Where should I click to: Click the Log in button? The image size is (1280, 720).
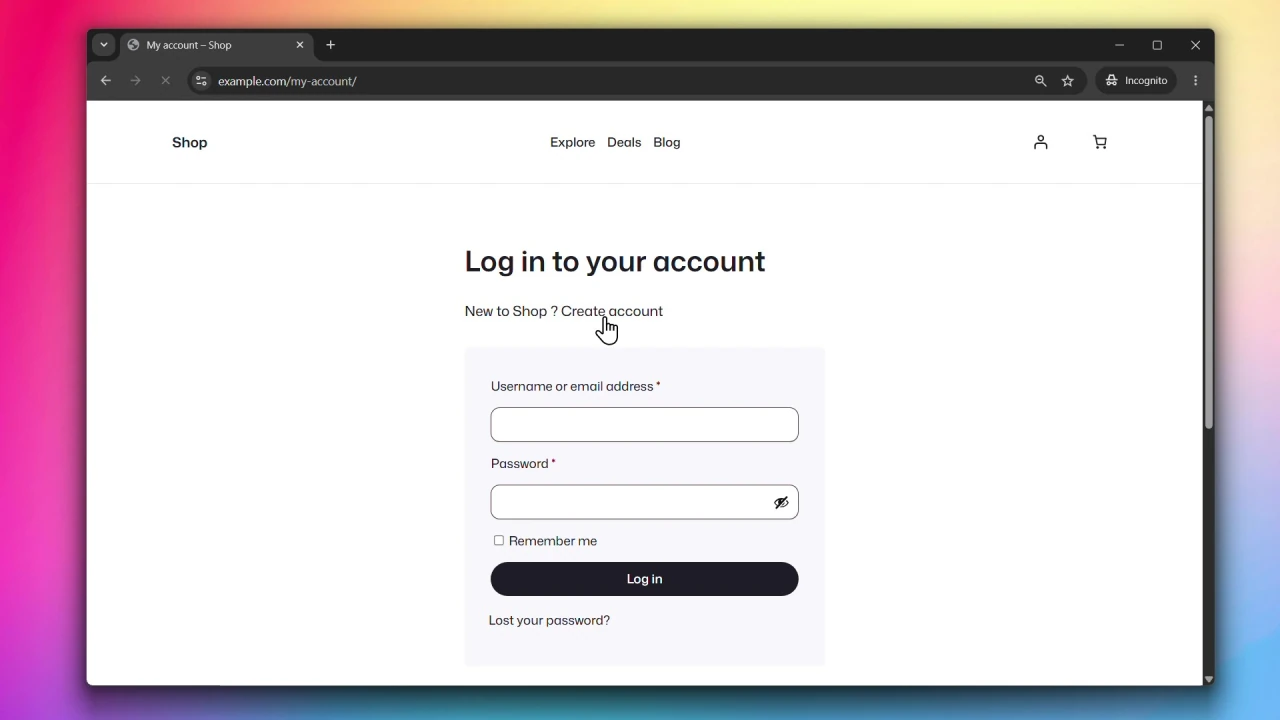tap(645, 580)
